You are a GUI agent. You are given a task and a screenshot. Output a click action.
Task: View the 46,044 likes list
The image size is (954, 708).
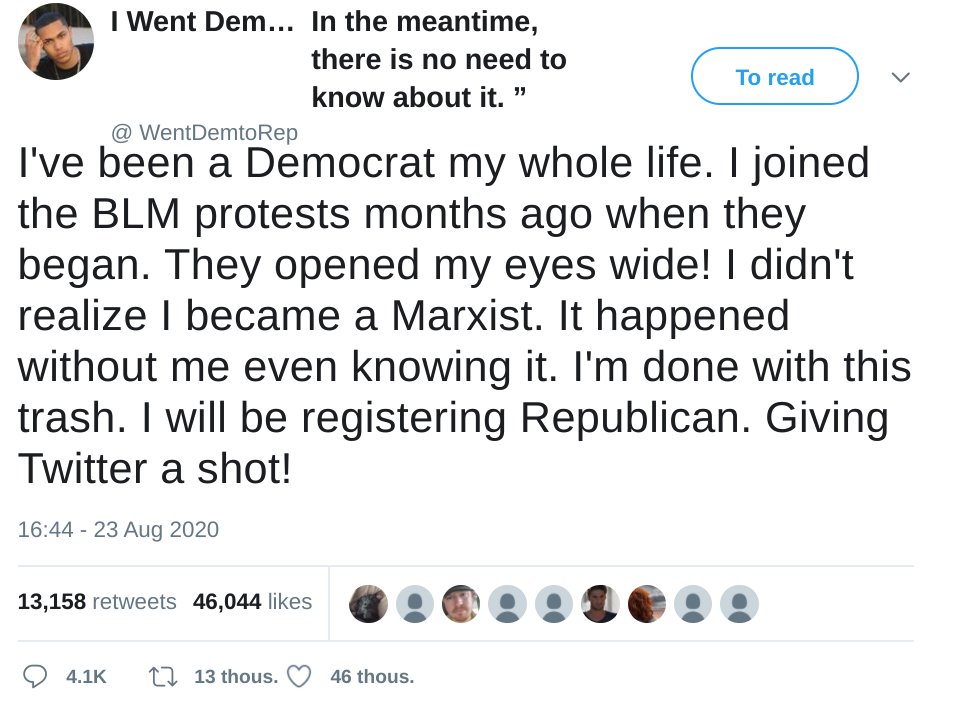click(252, 602)
